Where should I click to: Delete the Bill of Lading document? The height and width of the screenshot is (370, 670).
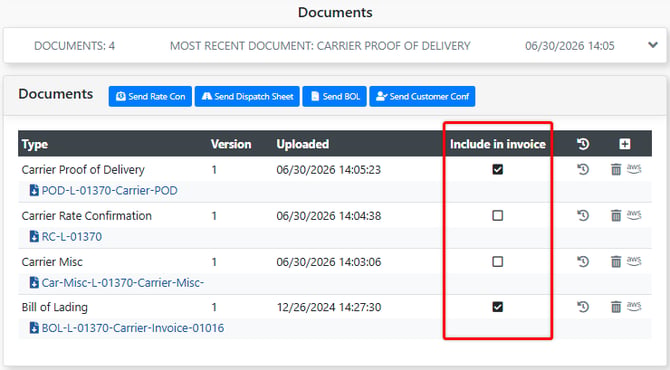point(616,307)
